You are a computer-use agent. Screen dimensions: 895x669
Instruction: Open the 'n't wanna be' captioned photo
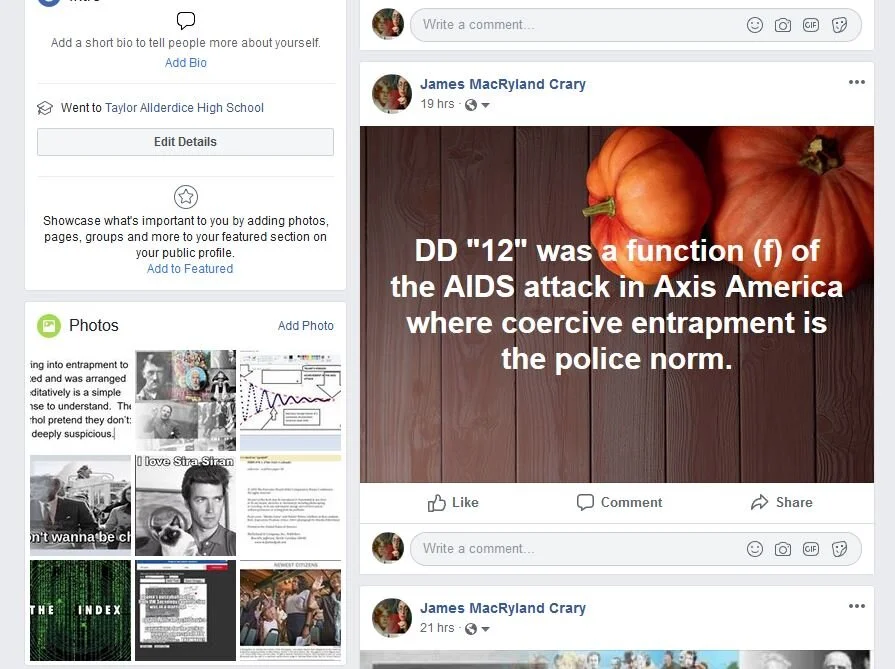coord(80,505)
